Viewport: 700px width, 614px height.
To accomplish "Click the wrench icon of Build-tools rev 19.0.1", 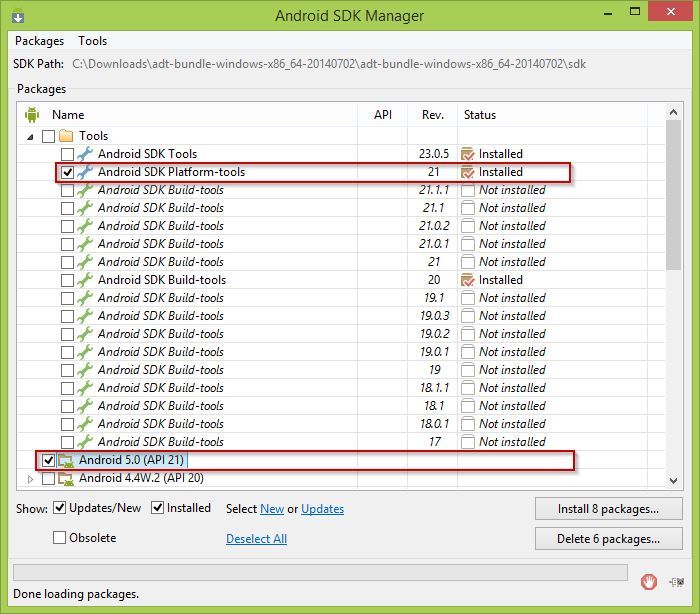I will pyautogui.click(x=85, y=352).
